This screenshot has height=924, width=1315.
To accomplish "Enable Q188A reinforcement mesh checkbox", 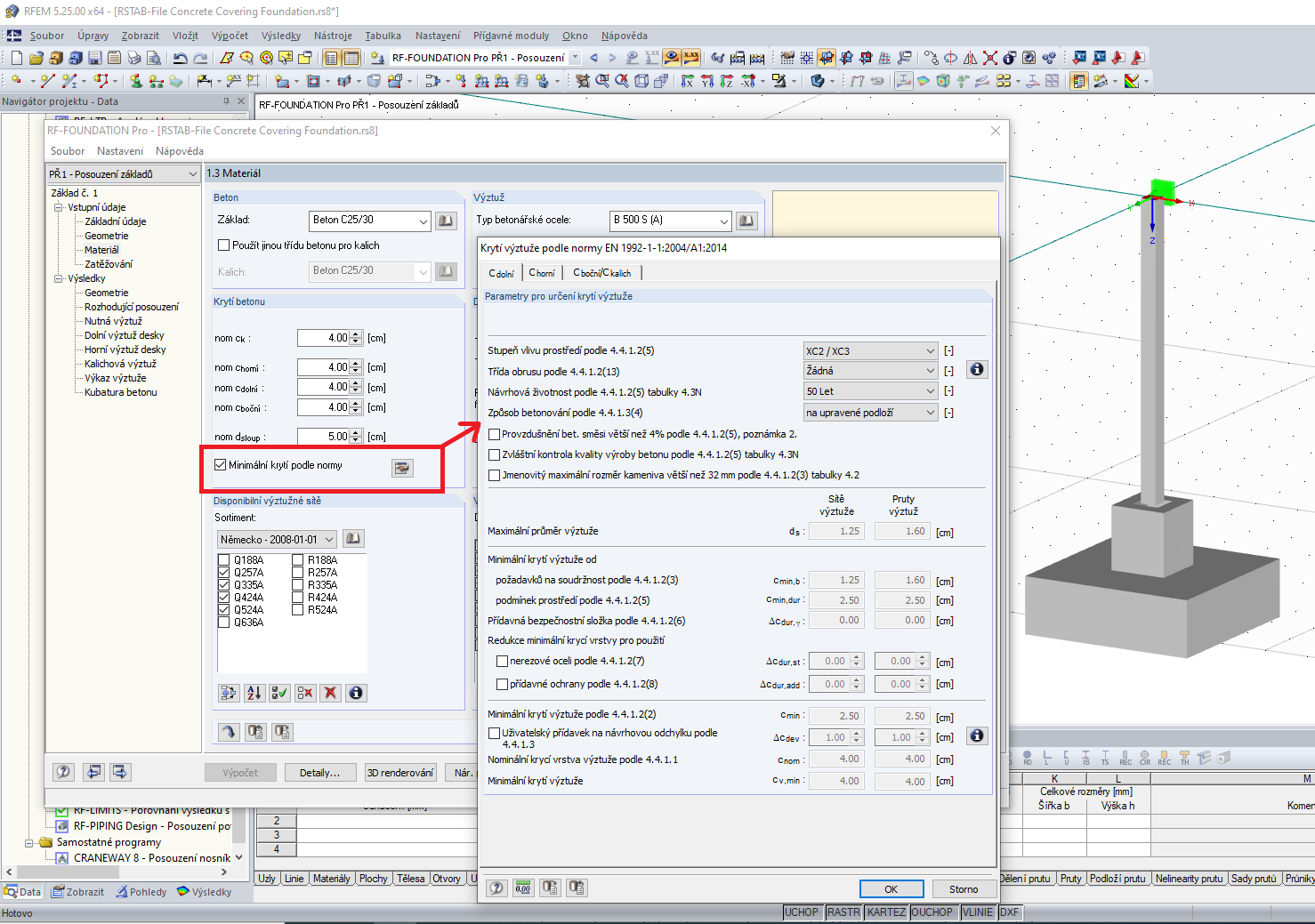I will click(224, 560).
